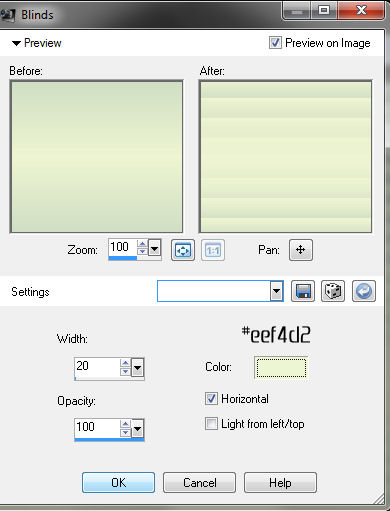This screenshot has height=511, width=390.
Task: Click the 1:1 actual size icon
Action: pyautogui.click(x=213, y=250)
